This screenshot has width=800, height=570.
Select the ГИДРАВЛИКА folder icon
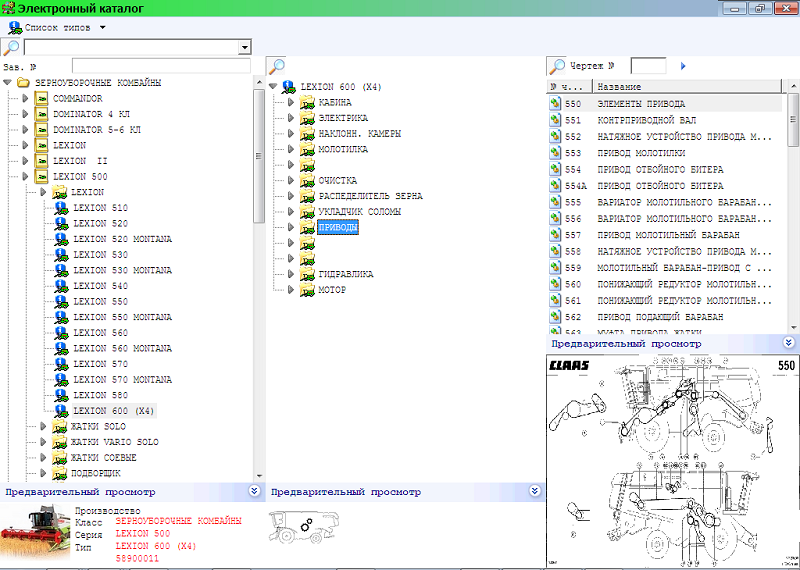(x=307, y=274)
